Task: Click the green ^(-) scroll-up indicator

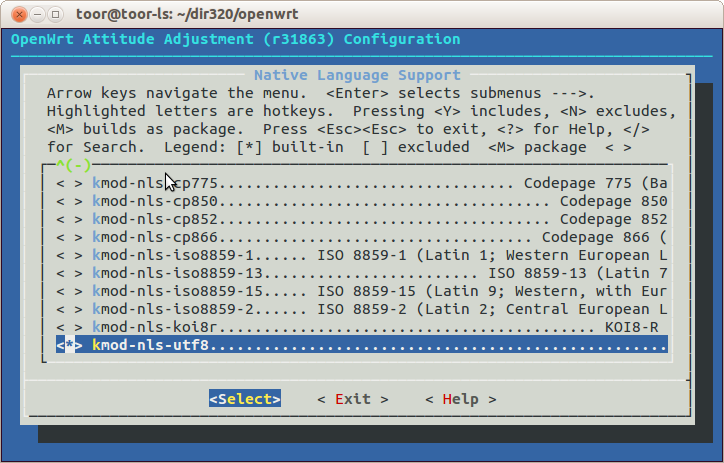Action: [x=73, y=165]
